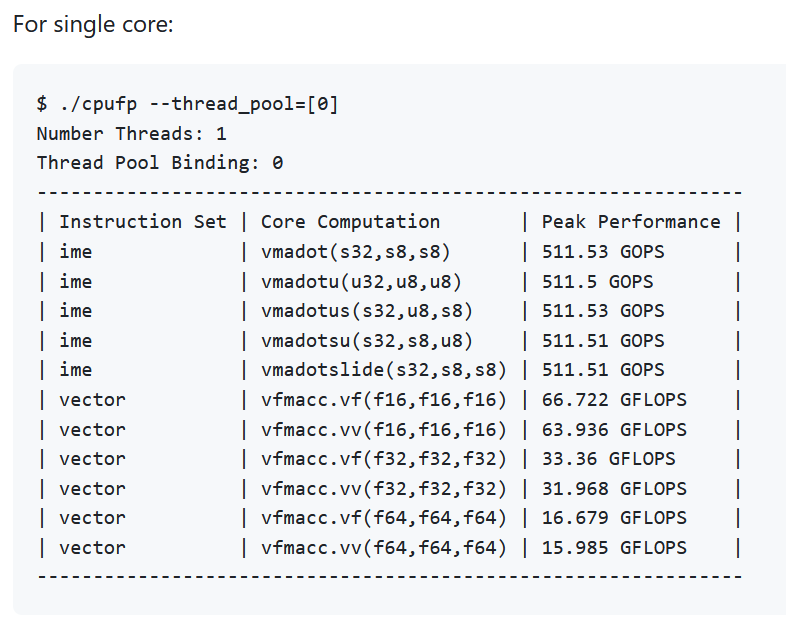
Task: Click the "For single core:" heading text
Action: [93, 23]
